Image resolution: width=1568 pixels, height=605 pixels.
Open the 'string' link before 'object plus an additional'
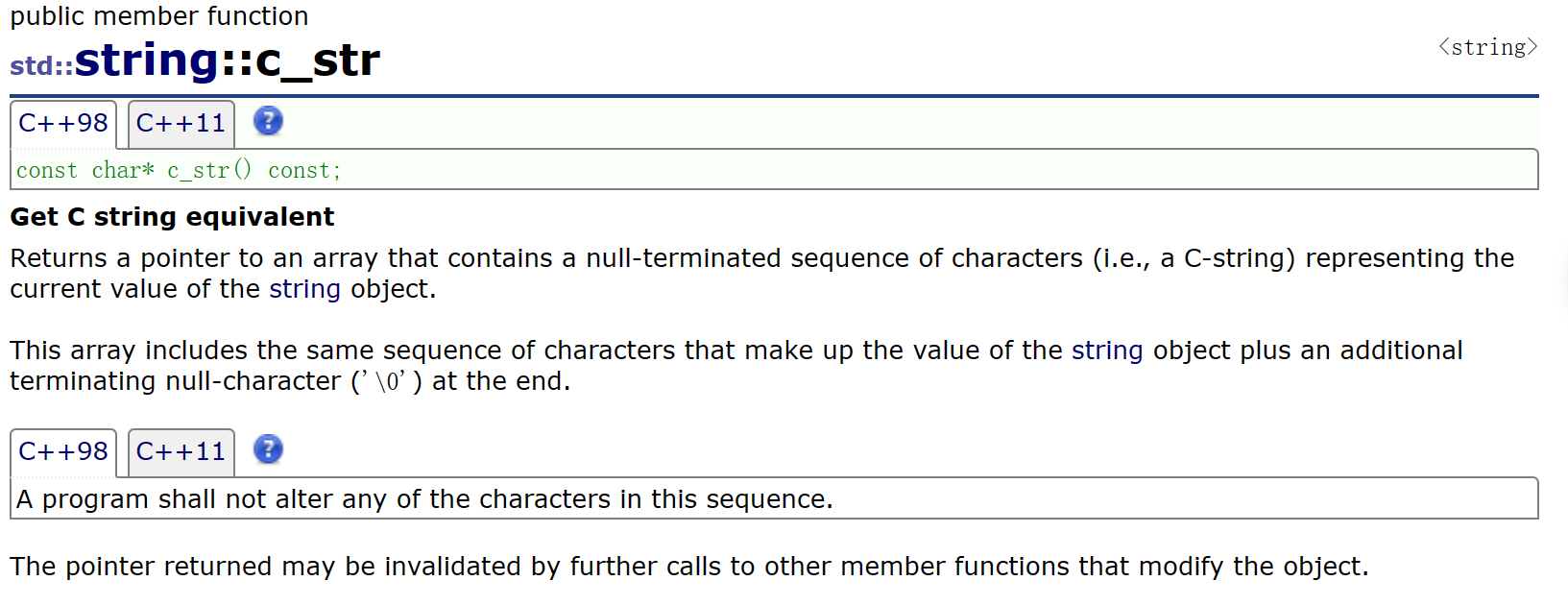(1107, 351)
